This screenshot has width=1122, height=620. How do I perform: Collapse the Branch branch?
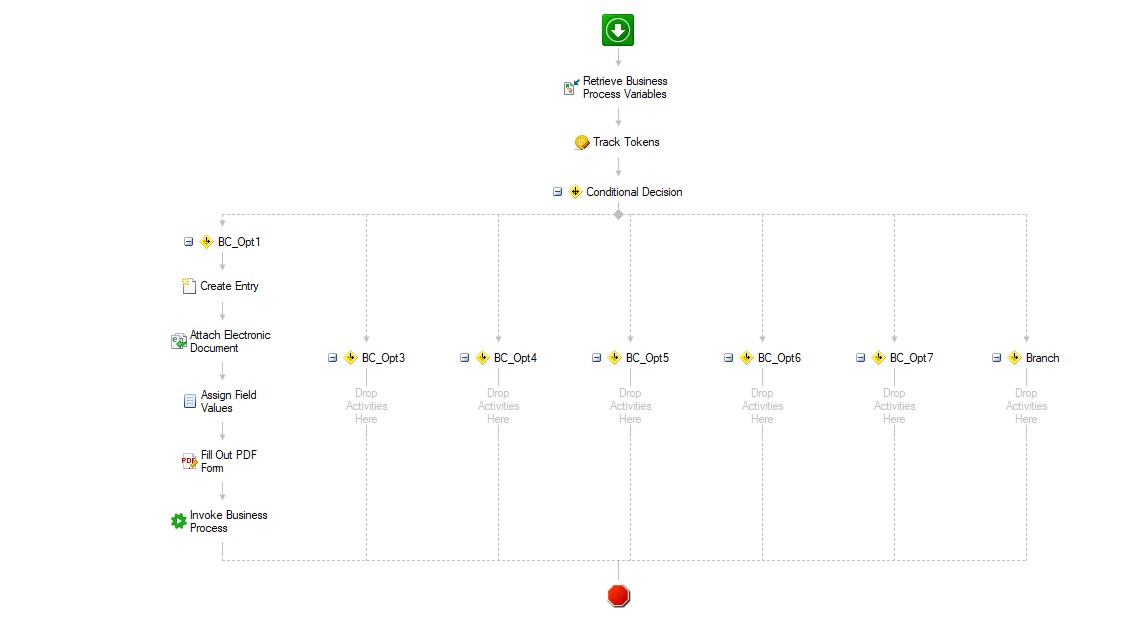pyautogui.click(x=996, y=358)
